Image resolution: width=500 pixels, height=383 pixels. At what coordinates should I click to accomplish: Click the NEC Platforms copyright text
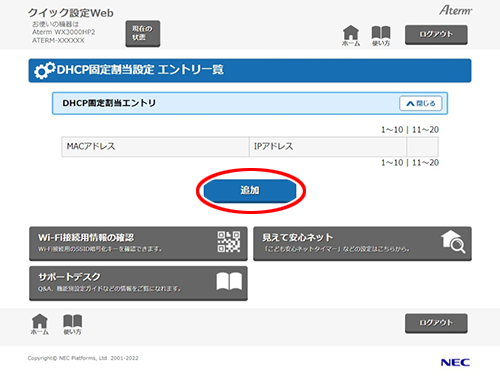point(83,358)
